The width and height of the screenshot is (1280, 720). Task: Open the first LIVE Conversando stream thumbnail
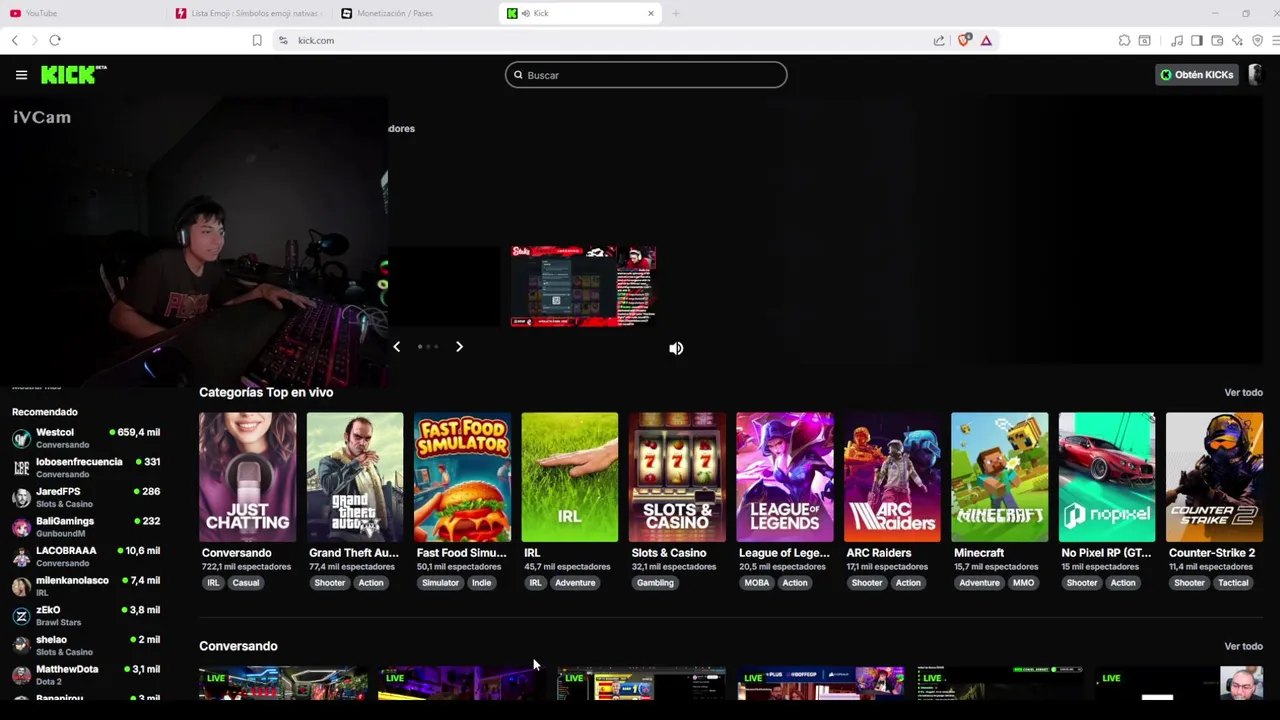(x=283, y=683)
